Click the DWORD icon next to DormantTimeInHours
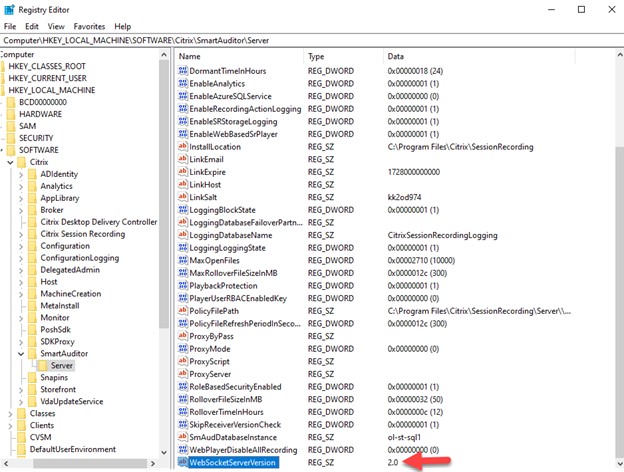Screen dimensions: 624x472 [183, 71]
